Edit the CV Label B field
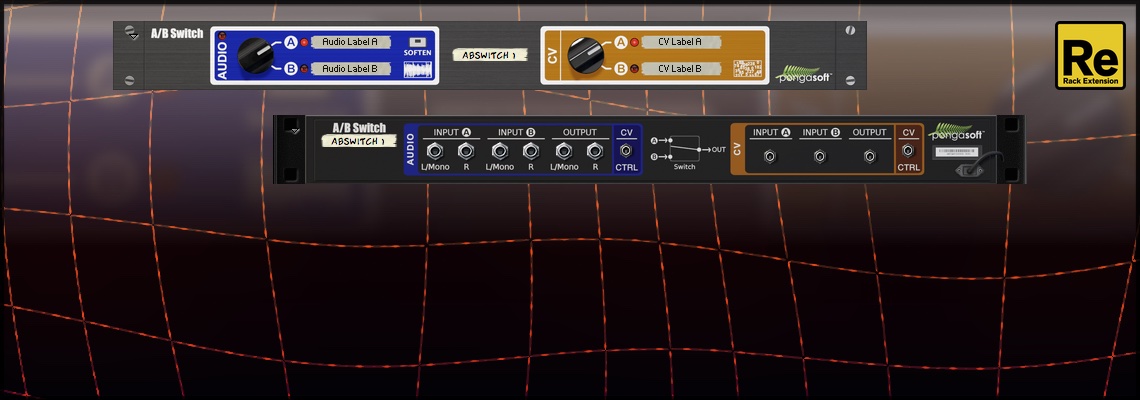This screenshot has height=400, width=1140. 680,69
